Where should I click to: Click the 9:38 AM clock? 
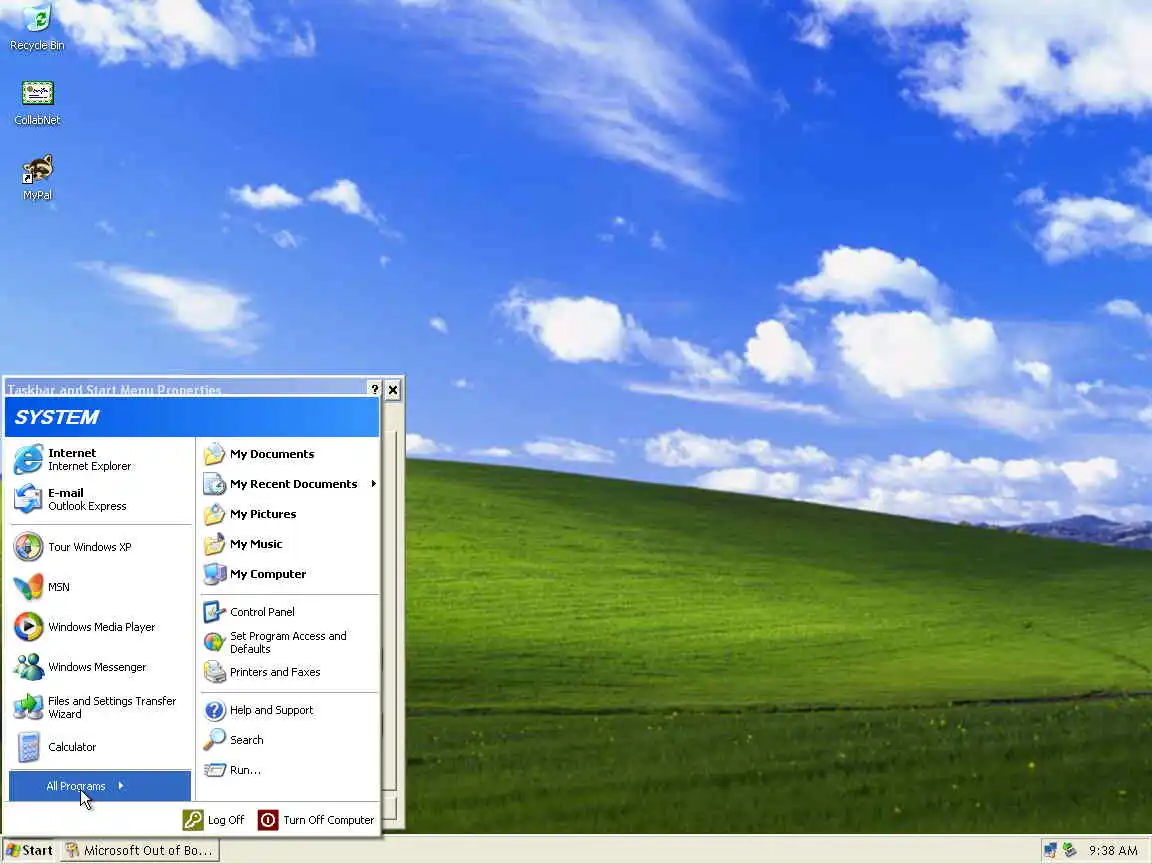tap(1113, 851)
